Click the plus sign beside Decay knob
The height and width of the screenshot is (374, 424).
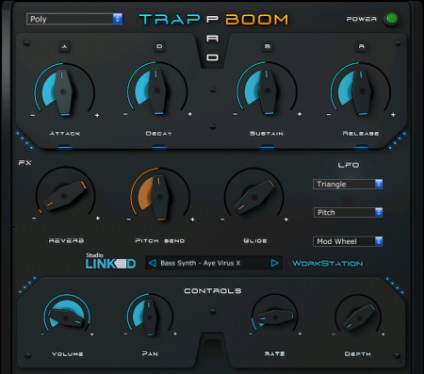coord(190,114)
